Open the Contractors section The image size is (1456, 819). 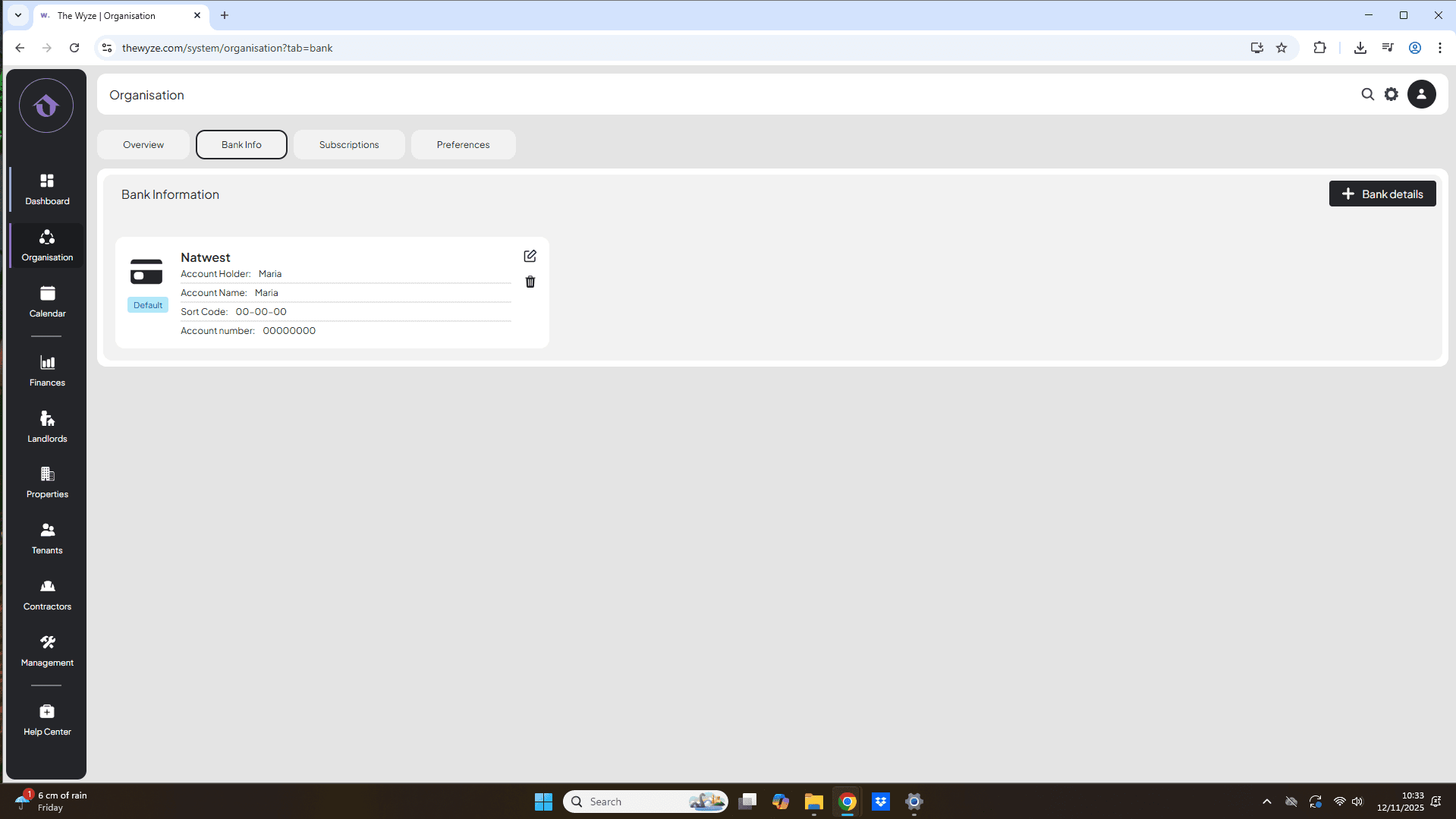click(47, 595)
